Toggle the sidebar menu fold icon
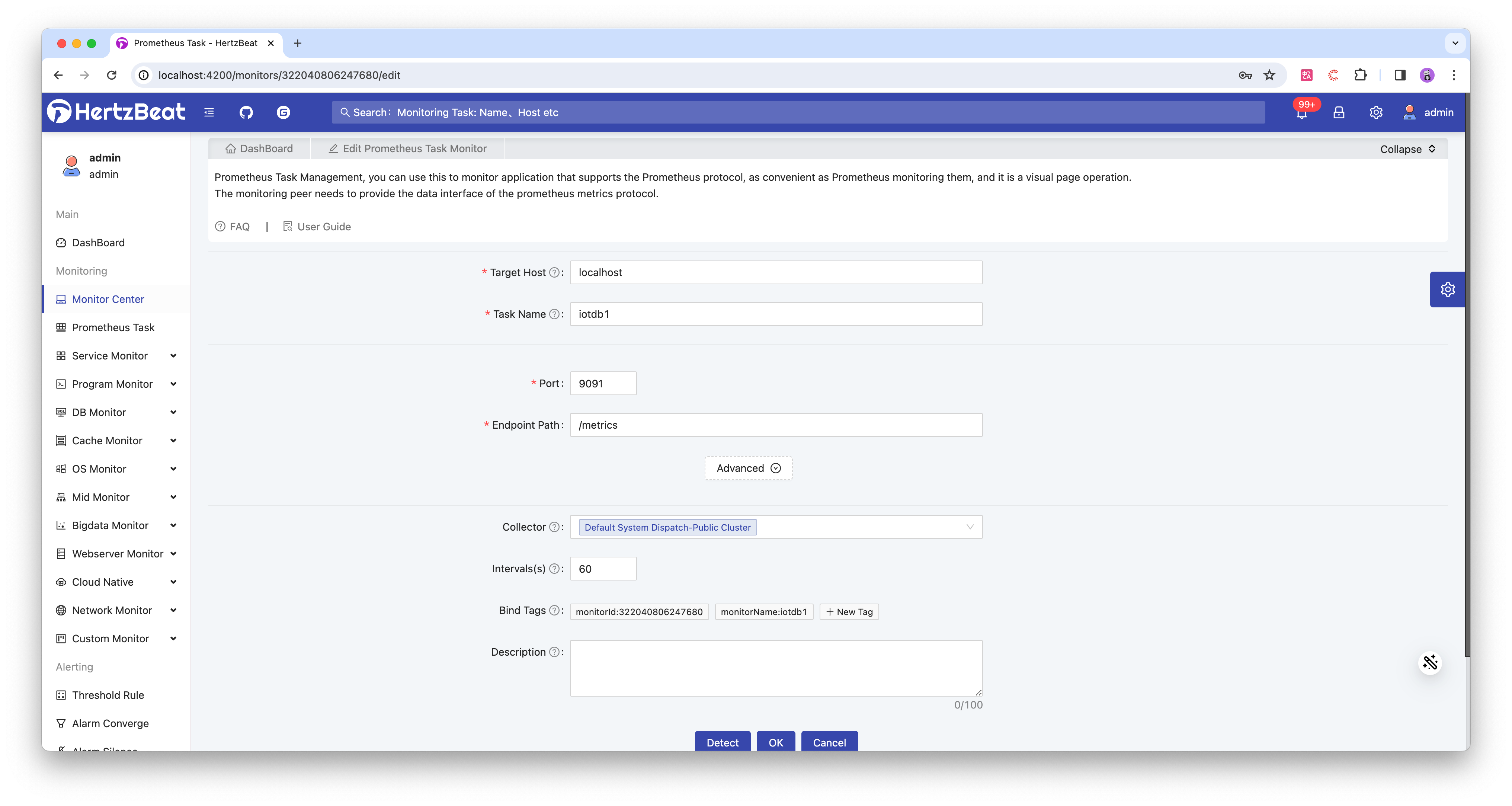The width and height of the screenshot is (1512, 806). point(209,112)
